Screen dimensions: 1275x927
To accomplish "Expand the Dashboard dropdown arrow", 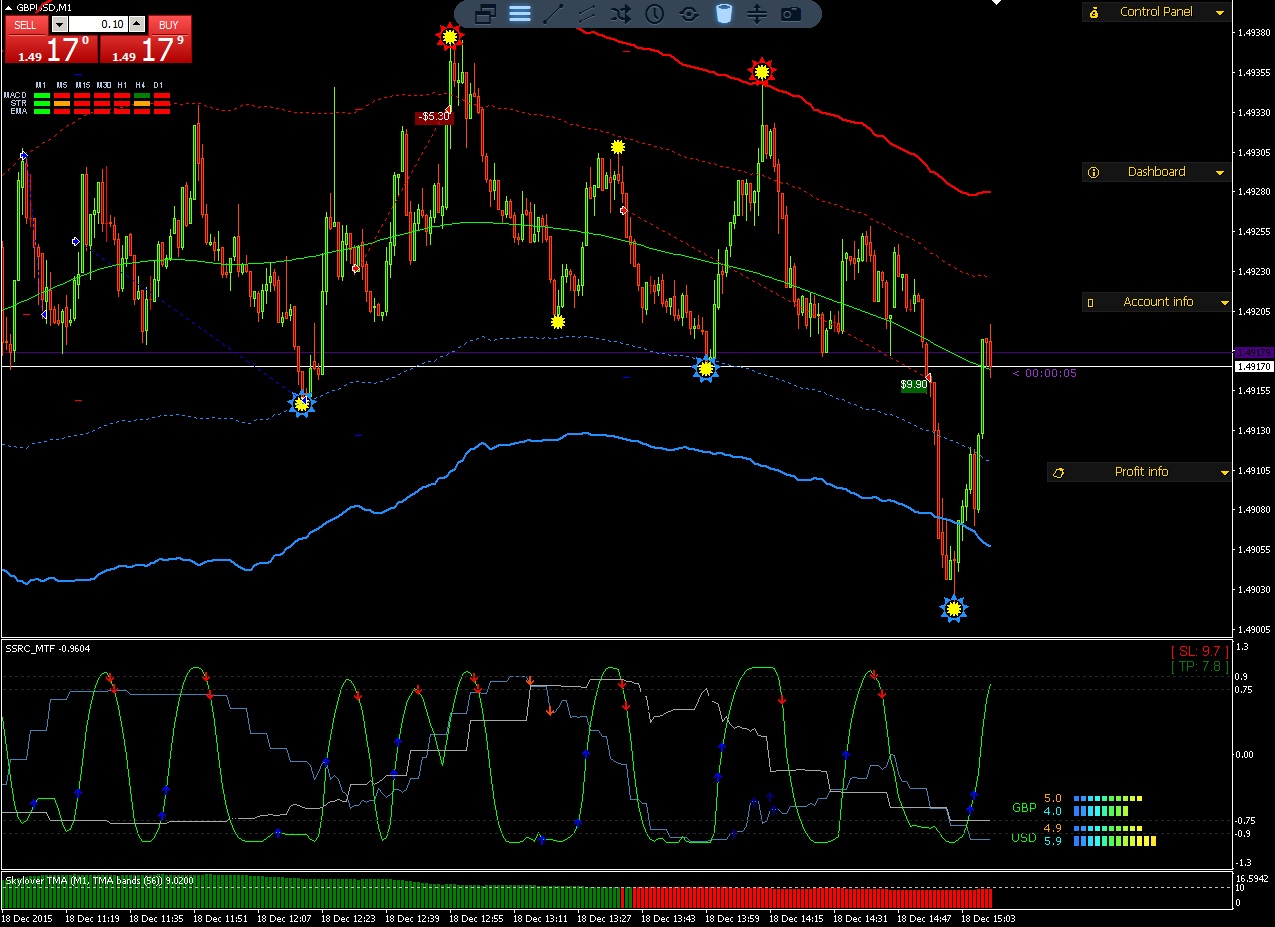I will tap(1219, 173).
